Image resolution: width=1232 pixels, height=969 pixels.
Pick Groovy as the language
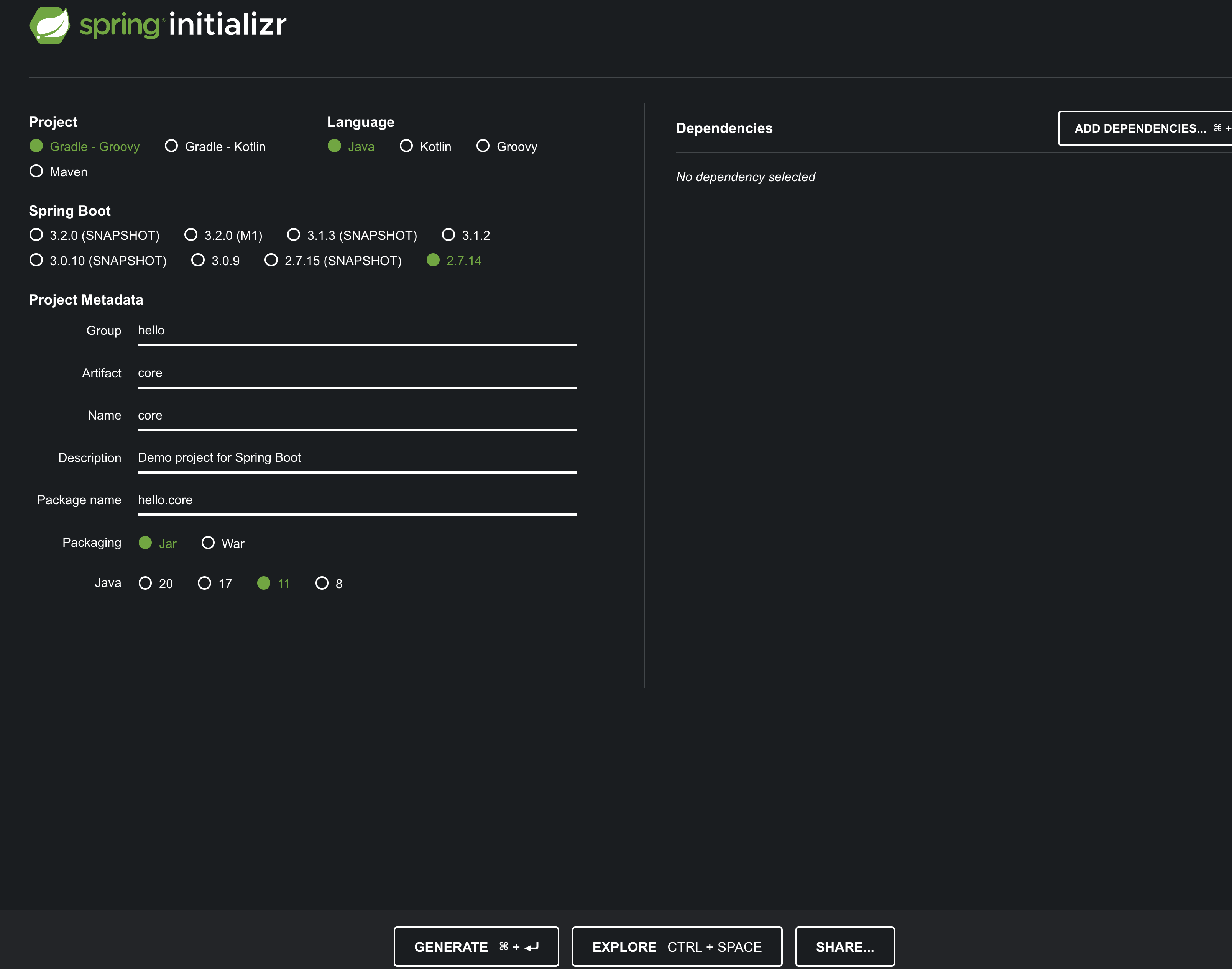tap(507, 146)
